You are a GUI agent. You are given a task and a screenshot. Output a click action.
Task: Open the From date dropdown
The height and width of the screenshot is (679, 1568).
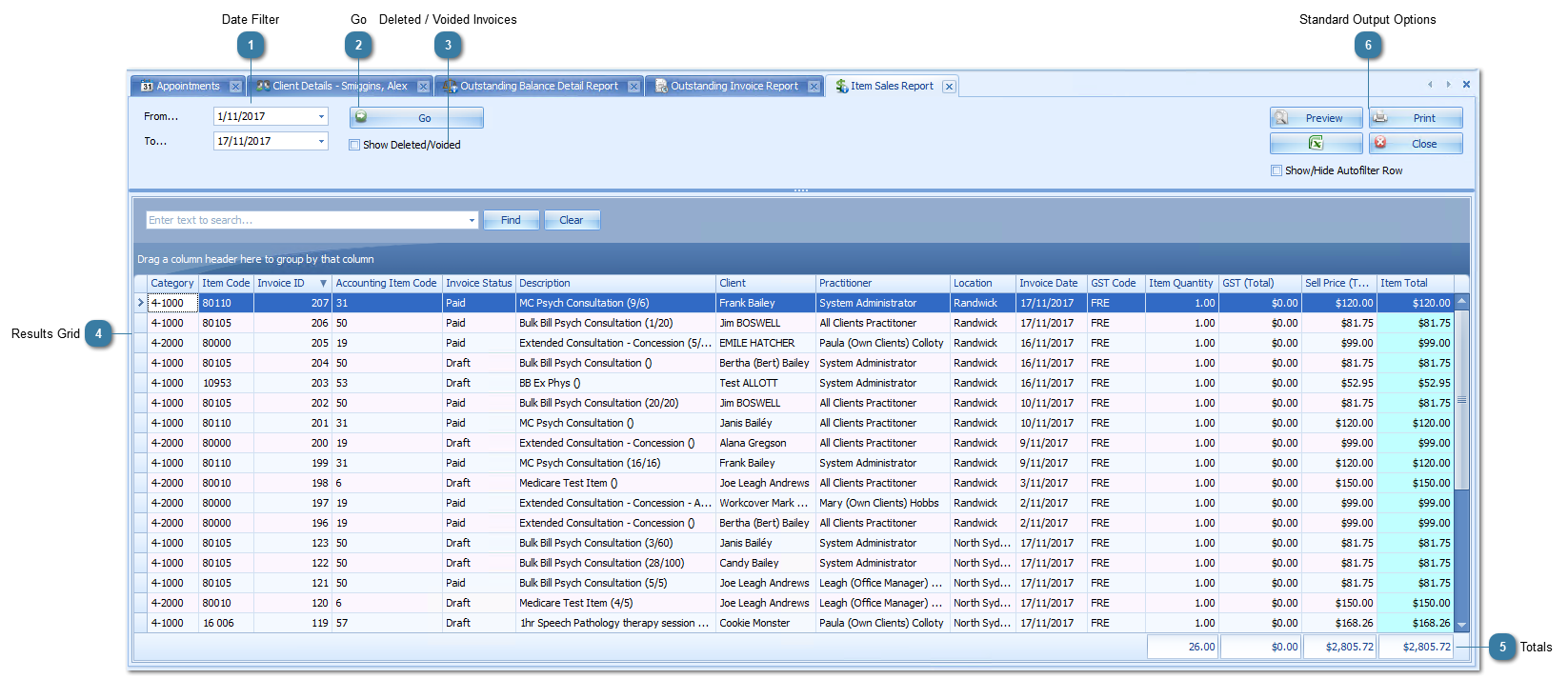tap(321, 116)
